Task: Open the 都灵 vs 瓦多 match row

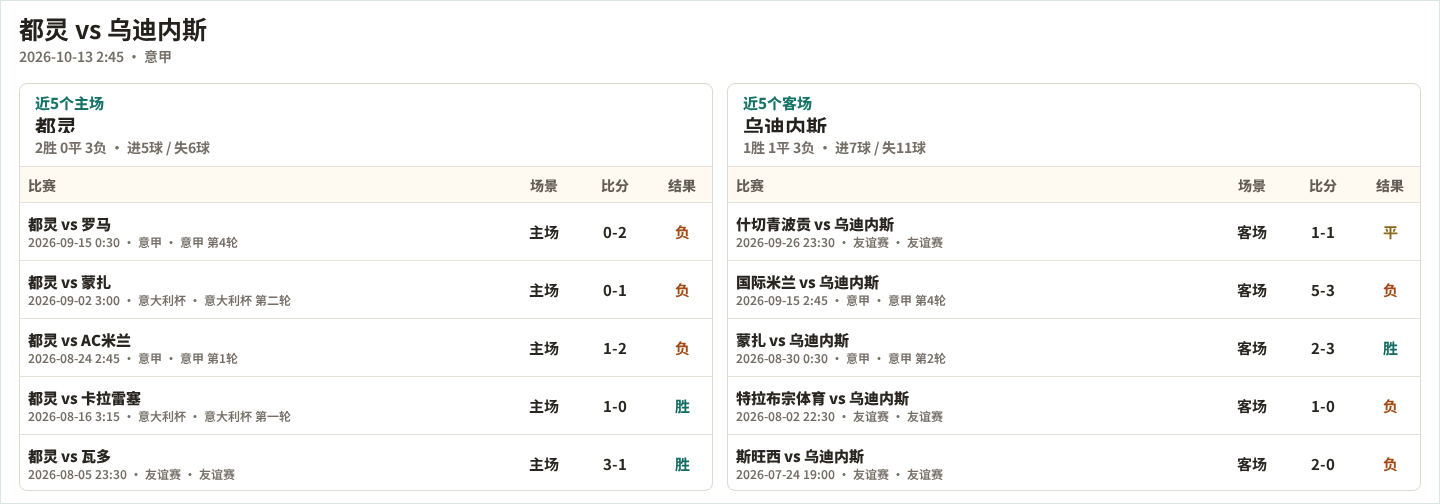Action: 366,463
